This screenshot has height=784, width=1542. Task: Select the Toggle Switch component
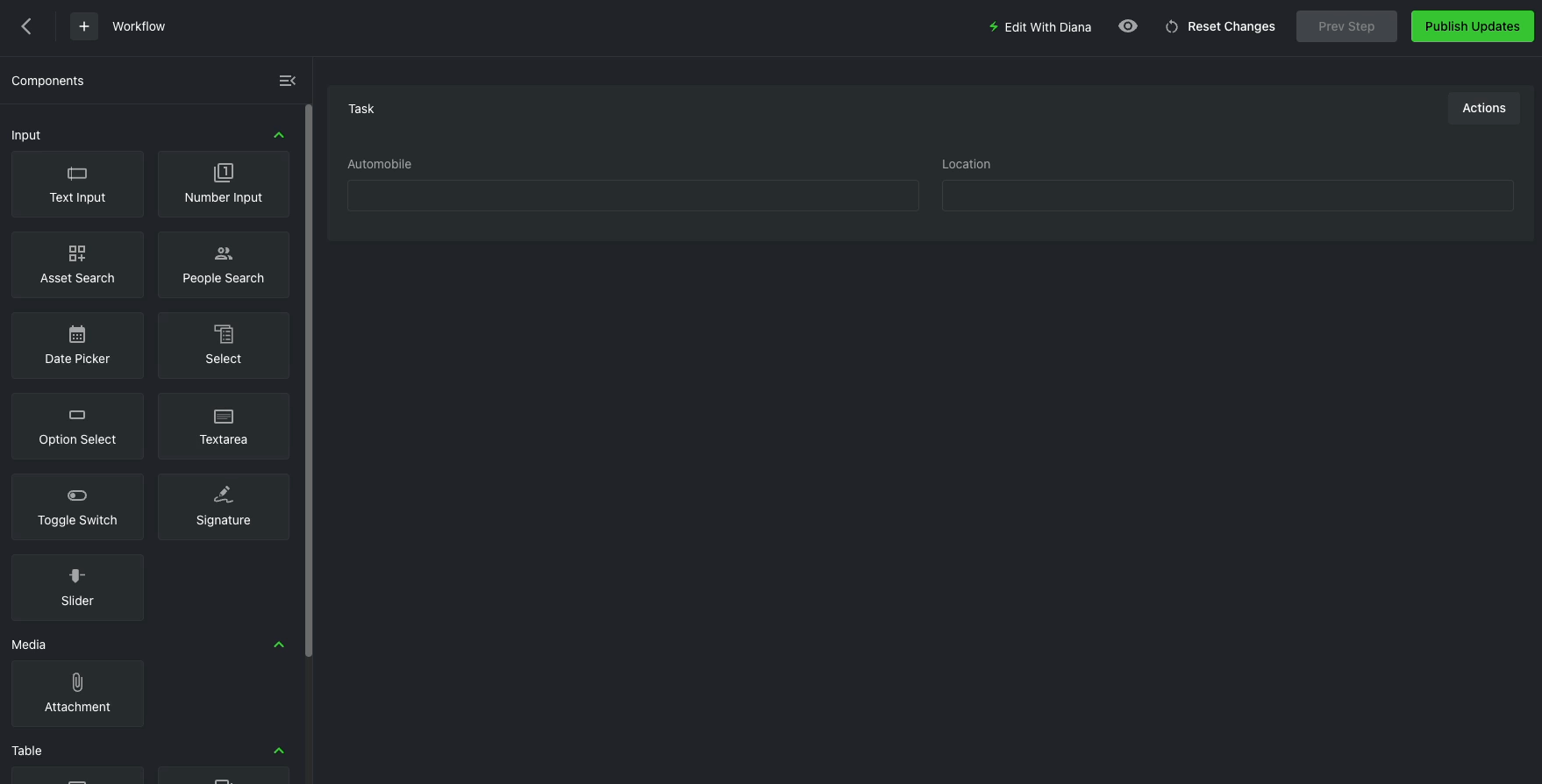click(77, 507)
